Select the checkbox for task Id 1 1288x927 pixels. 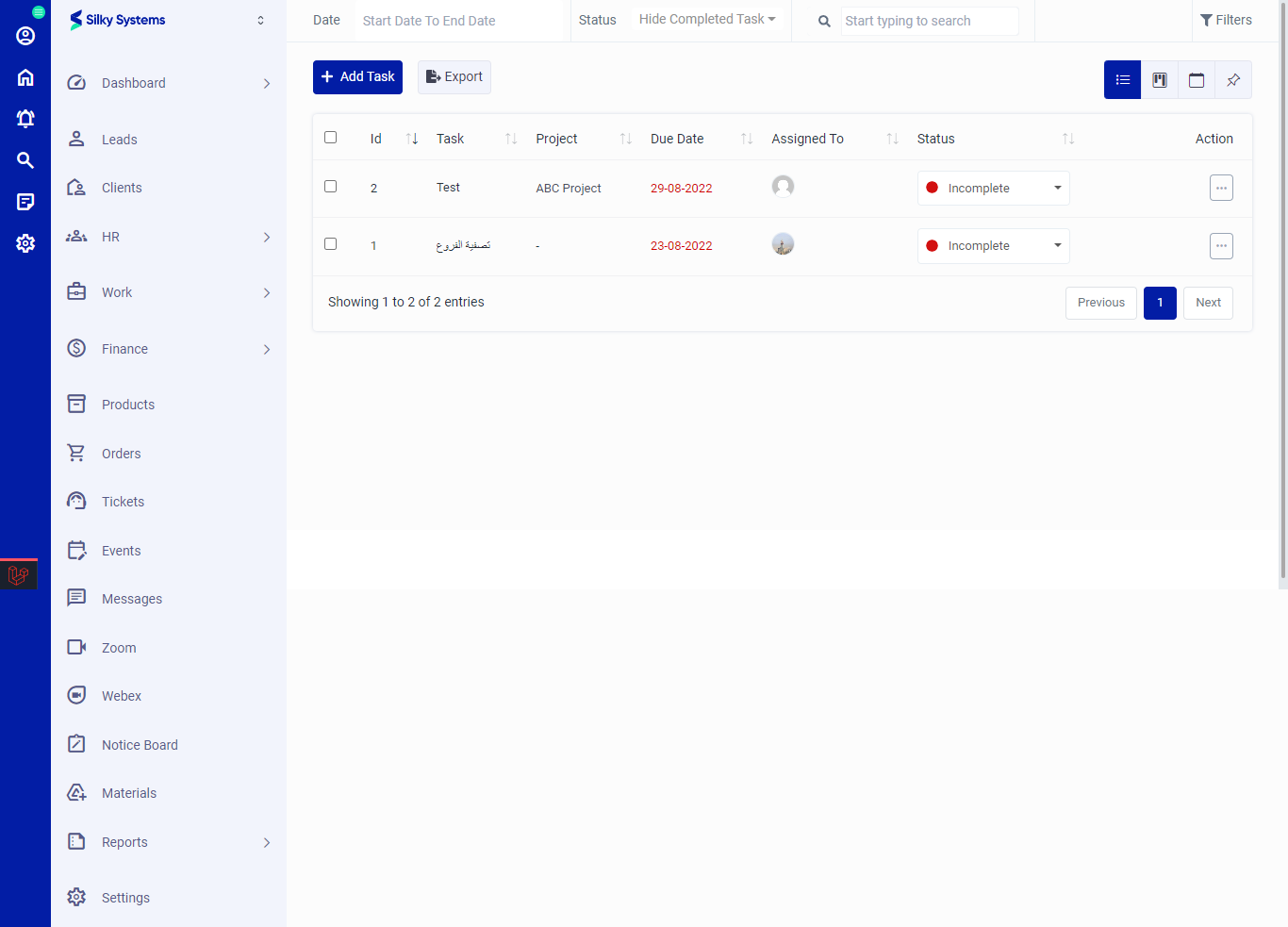[x=330, y=244]
